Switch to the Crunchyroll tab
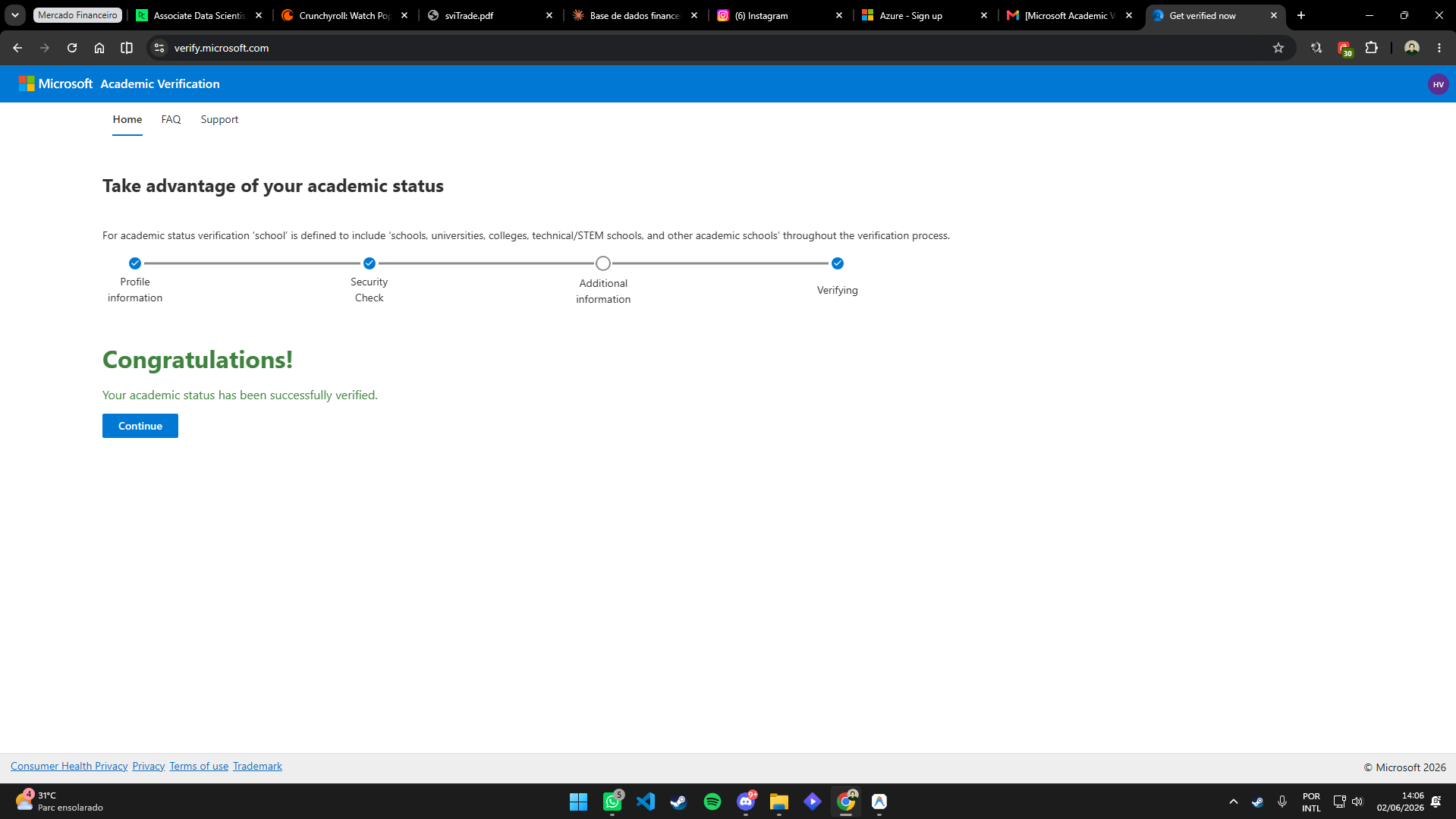 point(344,15)
